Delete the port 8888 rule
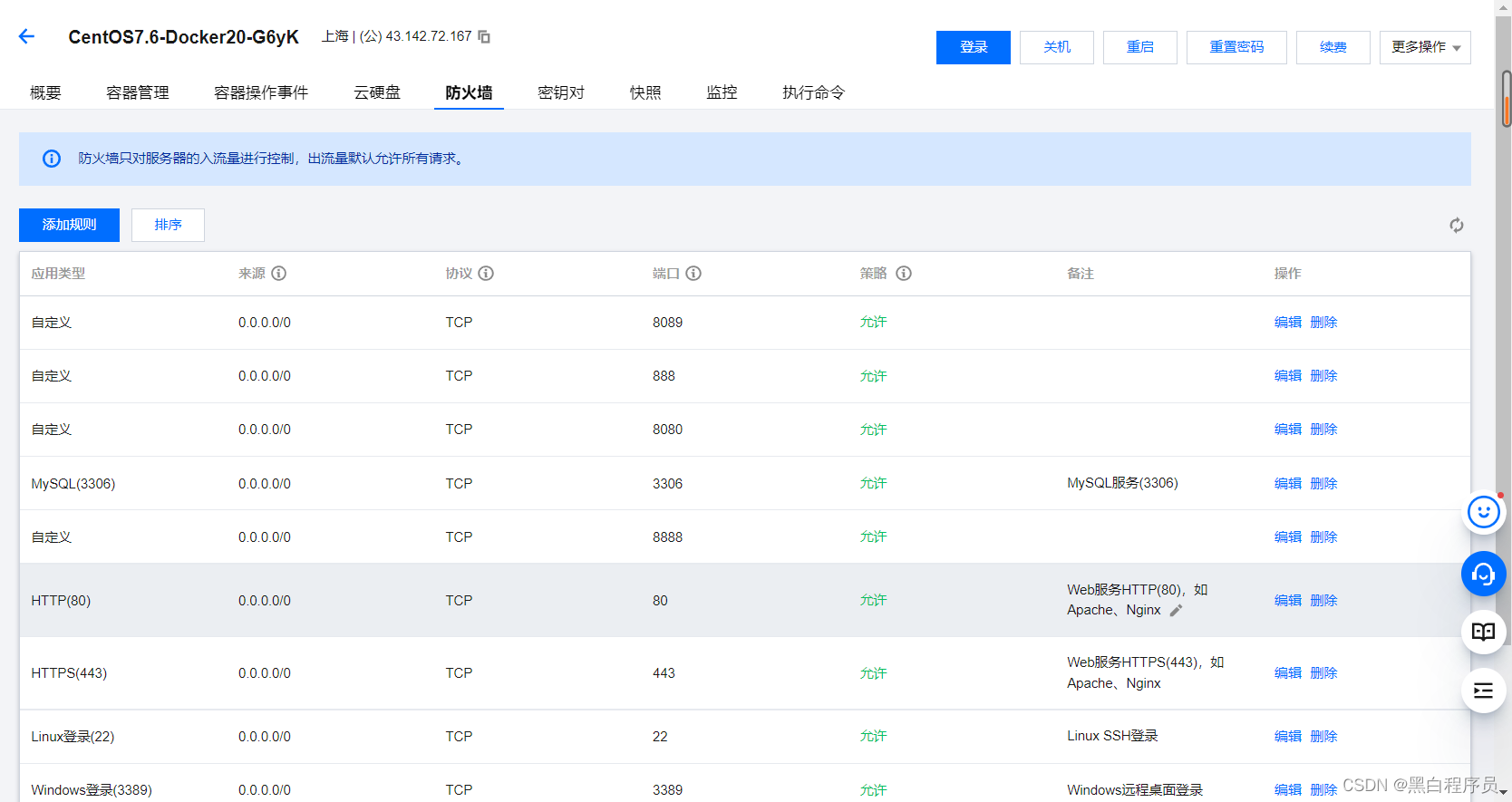The width and height of the screenshot is (1512, 802). 1323,537
